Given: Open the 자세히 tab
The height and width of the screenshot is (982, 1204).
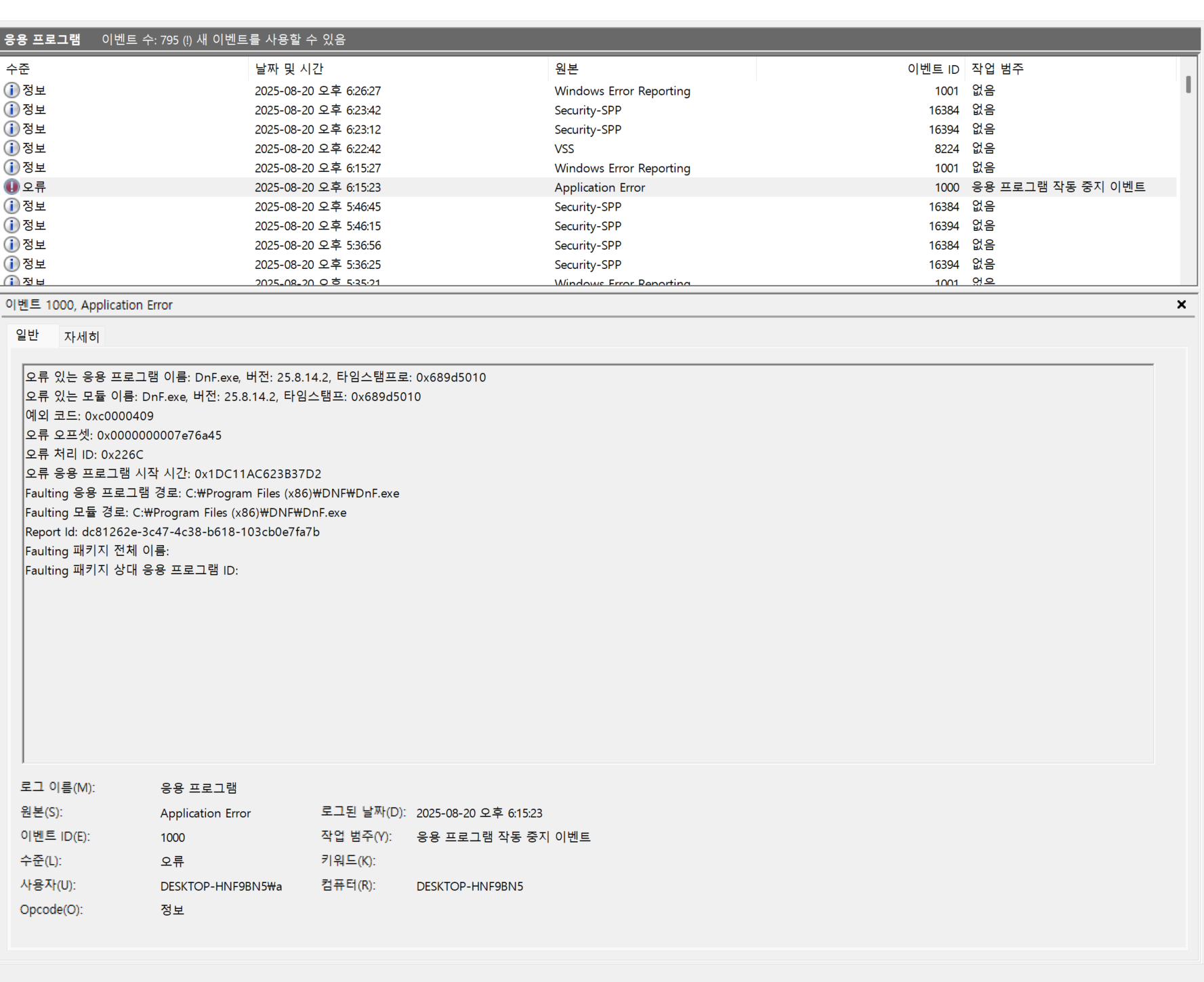Looking at the screenshot, I should coord(81,337).
